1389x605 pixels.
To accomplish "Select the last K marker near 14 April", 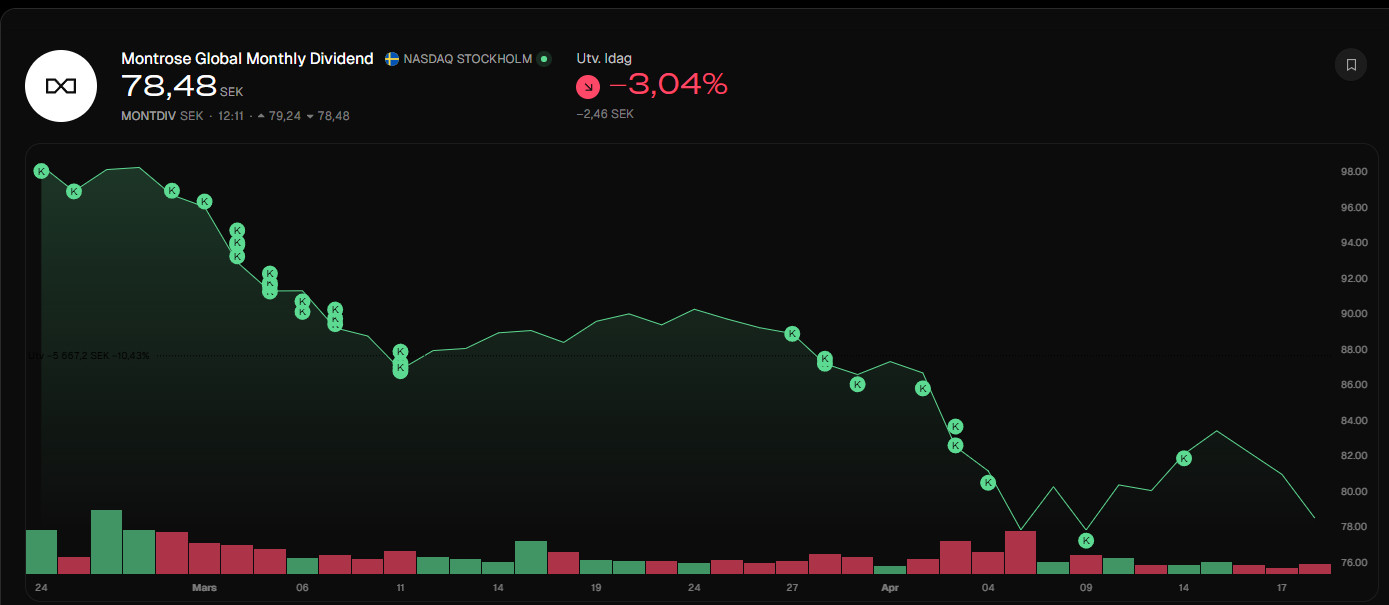I will 1184,458.
